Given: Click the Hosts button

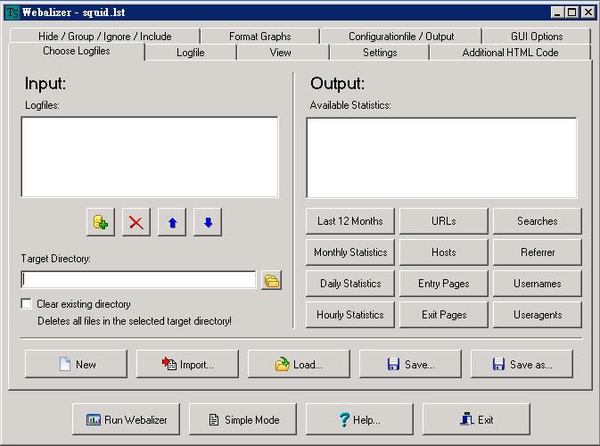Looking at the screenshot, I should pos(444,252).
